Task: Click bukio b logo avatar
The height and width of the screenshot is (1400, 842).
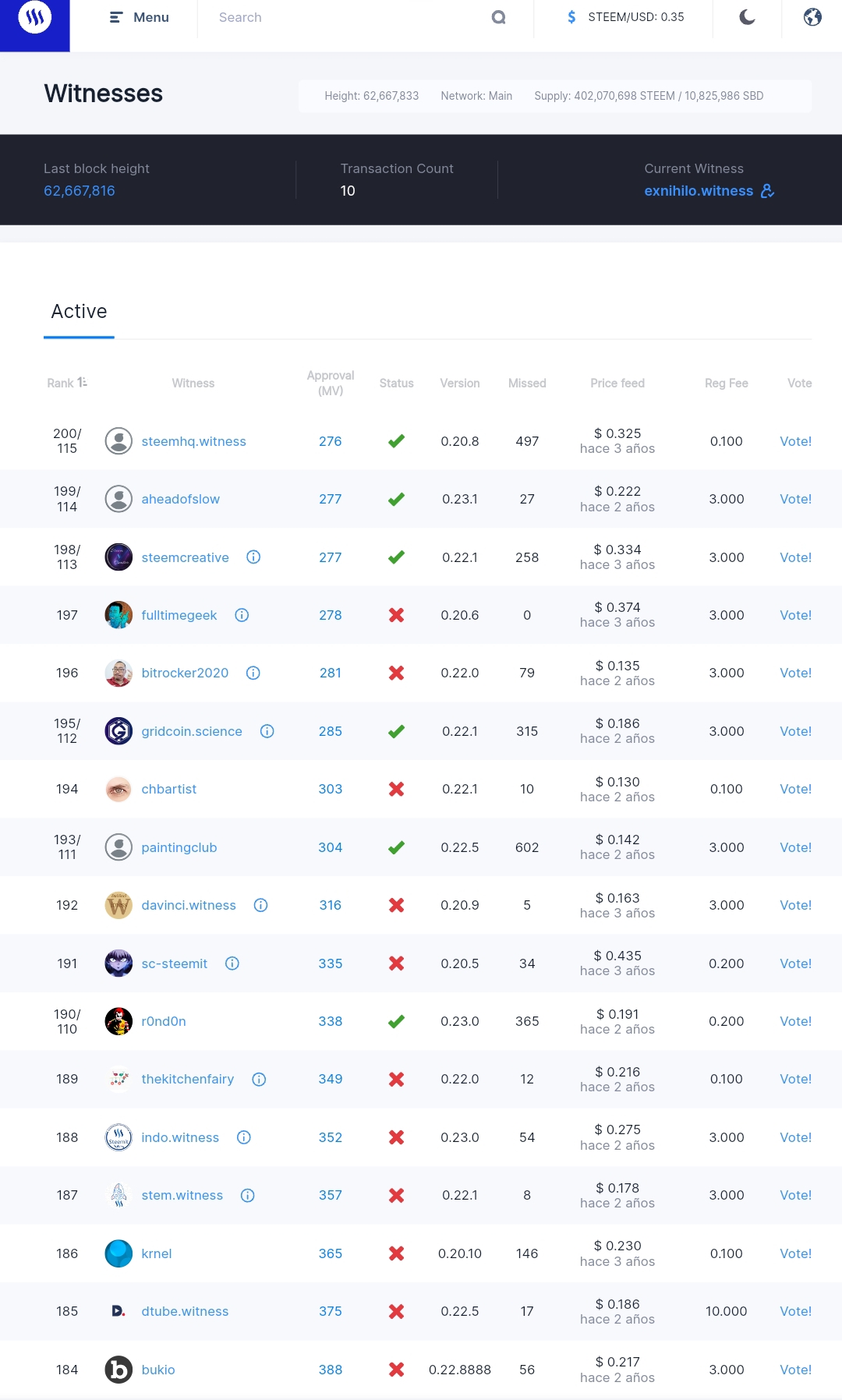Action: coord(119,1370)
